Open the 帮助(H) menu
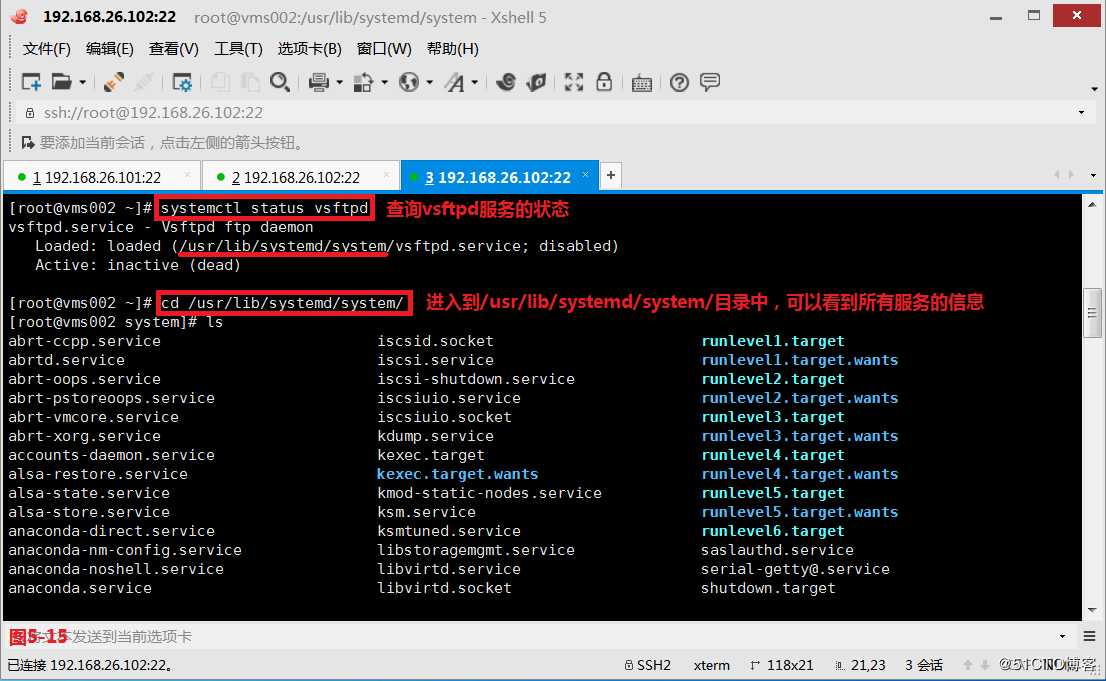The image size is (1106, 681). [x=453, y=49]
